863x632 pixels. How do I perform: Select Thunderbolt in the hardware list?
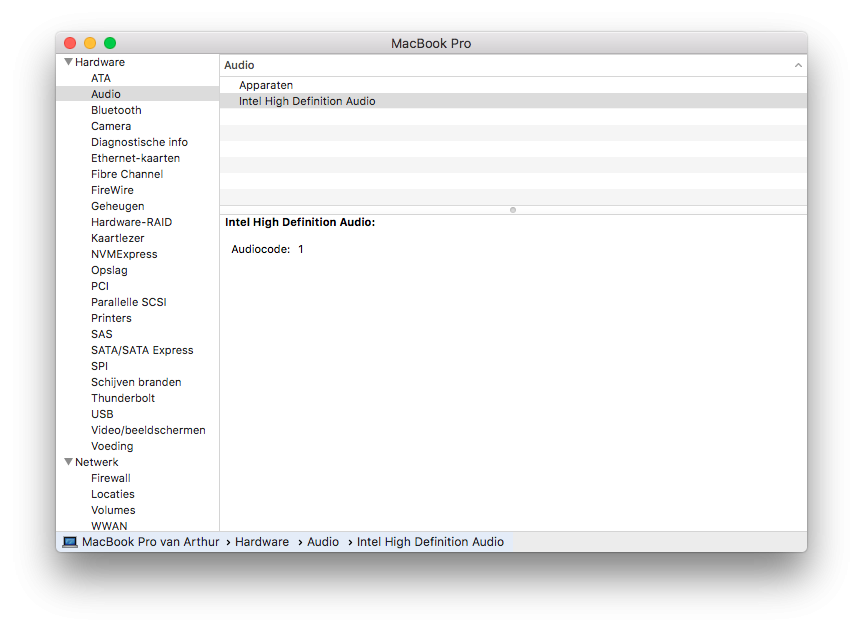coord(123,398)
